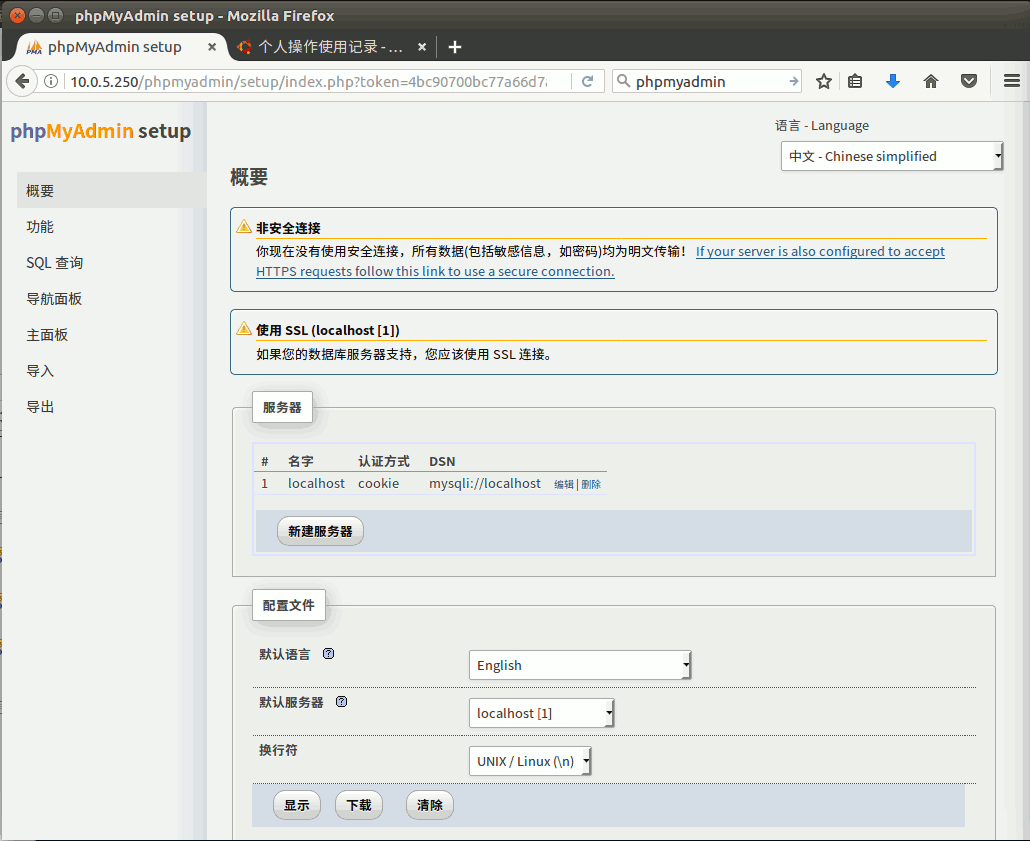Focus the search box containing phpmyadmin
This screenshot has width=1030, height=841.
point(709,81)
